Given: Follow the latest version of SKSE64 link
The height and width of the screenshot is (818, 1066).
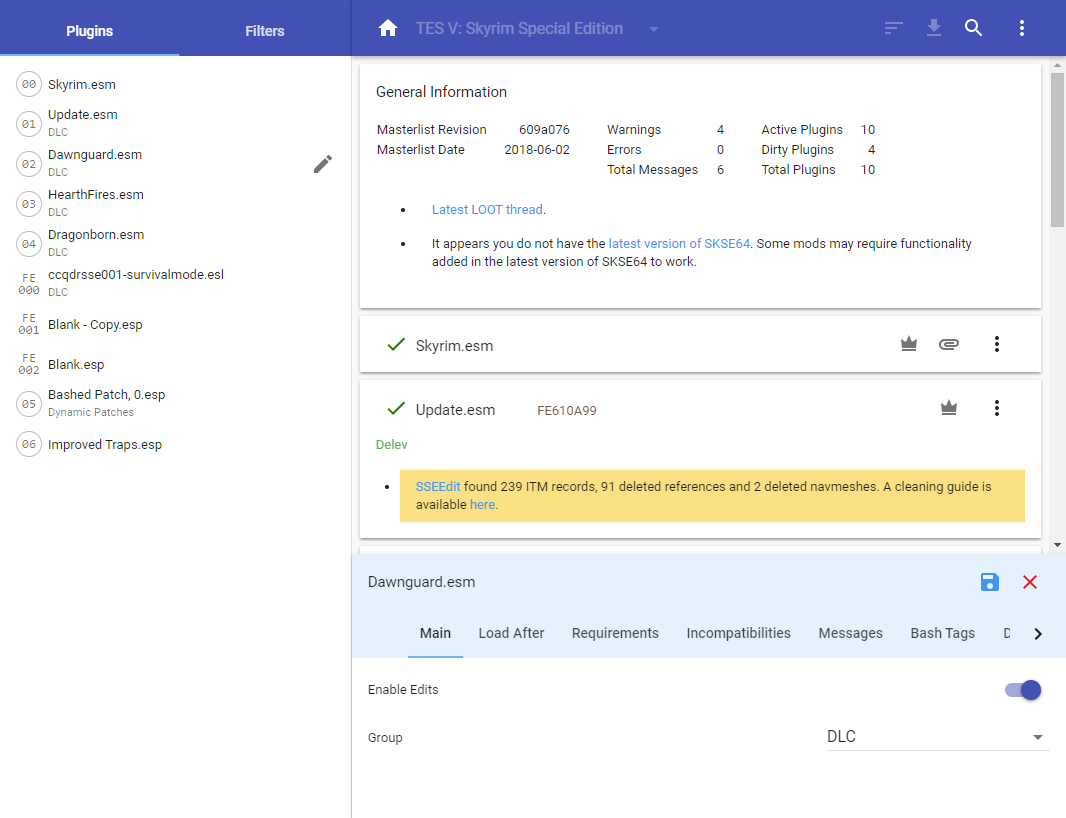Looking at the screenshot, I should click(x=679, y=243).
